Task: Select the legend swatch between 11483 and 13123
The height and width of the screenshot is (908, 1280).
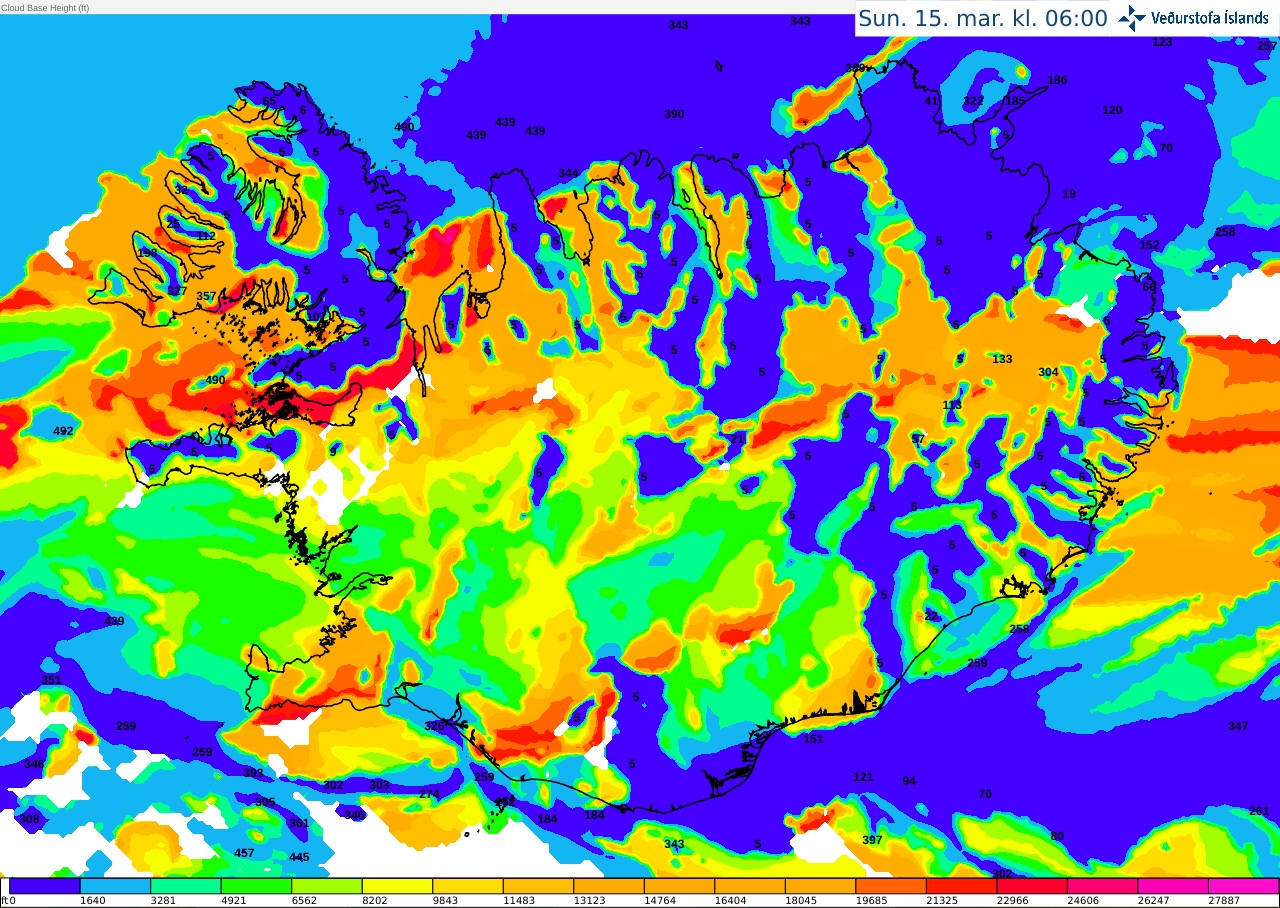Action: (538, 886)
